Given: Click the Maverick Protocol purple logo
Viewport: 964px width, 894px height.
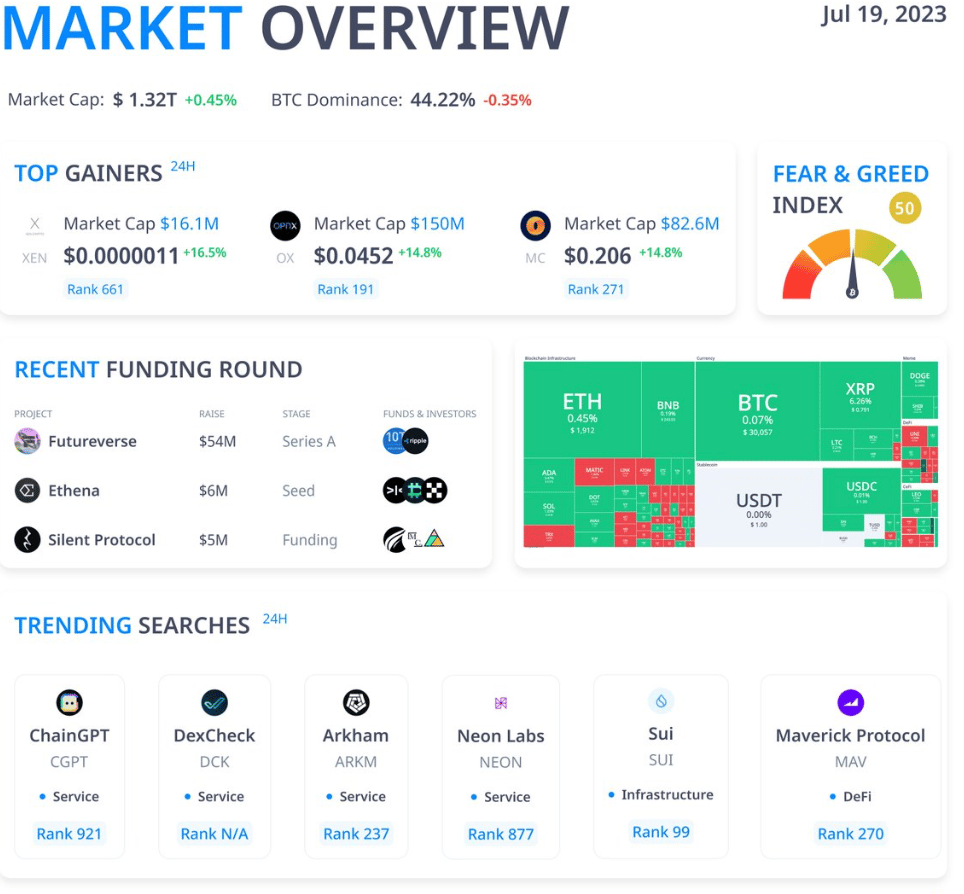Looking at the screenshot, I should tap(851, 702).
